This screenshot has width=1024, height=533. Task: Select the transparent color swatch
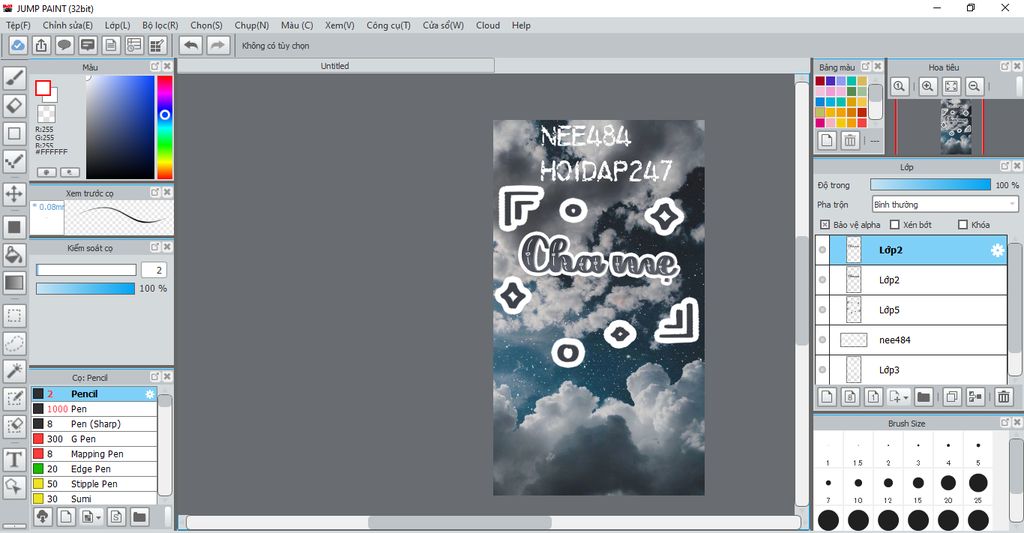coord(46,114)
